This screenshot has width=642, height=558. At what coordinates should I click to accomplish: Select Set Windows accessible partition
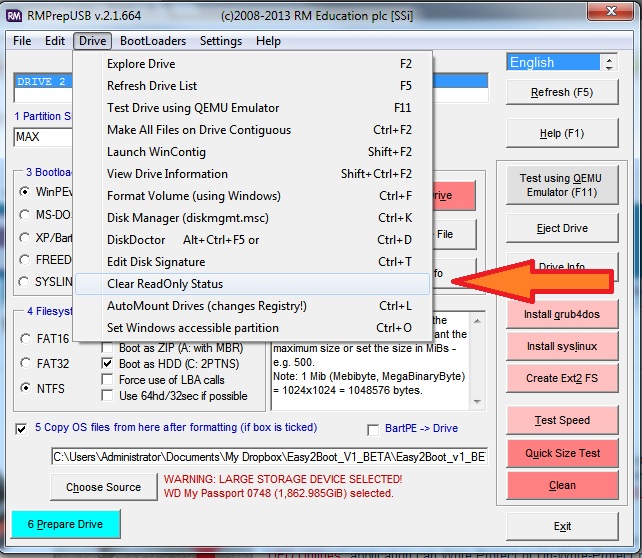253,328
